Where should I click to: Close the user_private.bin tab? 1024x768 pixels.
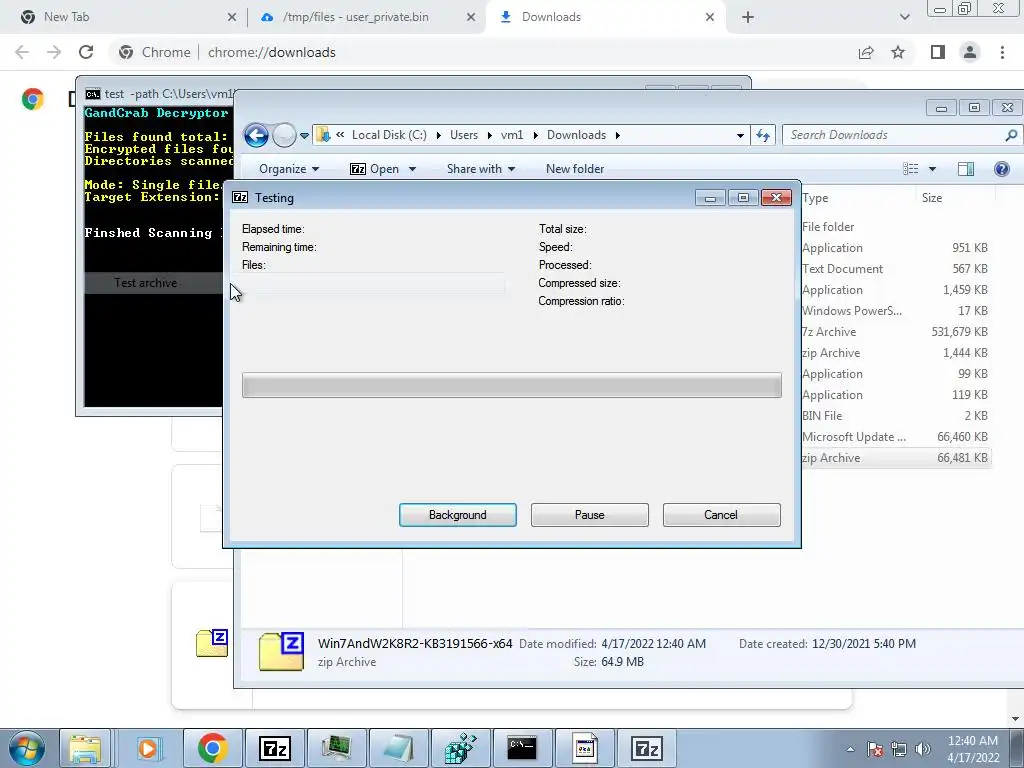[471, 17]
